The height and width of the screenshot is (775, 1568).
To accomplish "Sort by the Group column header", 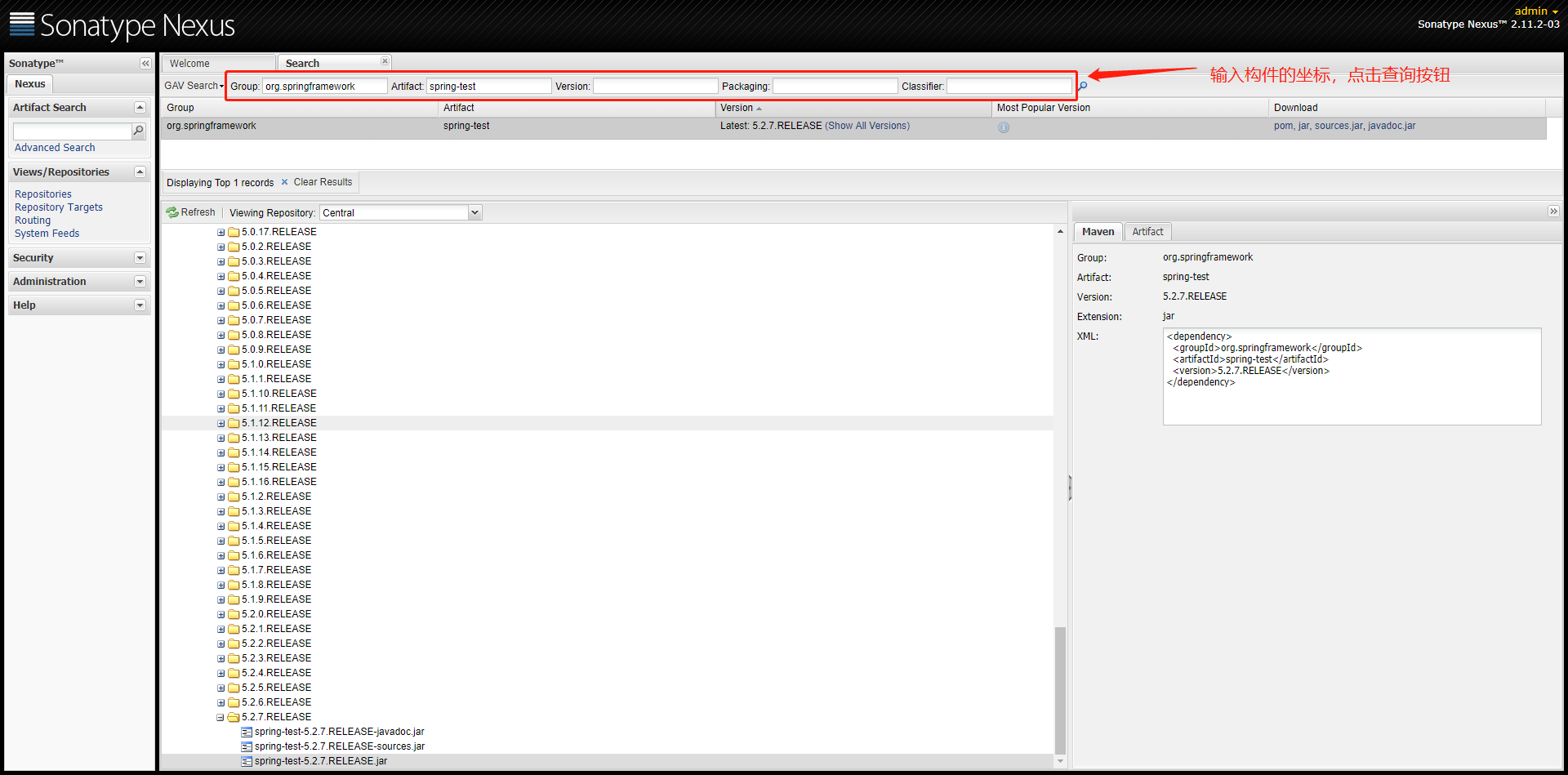I will tap(300, 108).
